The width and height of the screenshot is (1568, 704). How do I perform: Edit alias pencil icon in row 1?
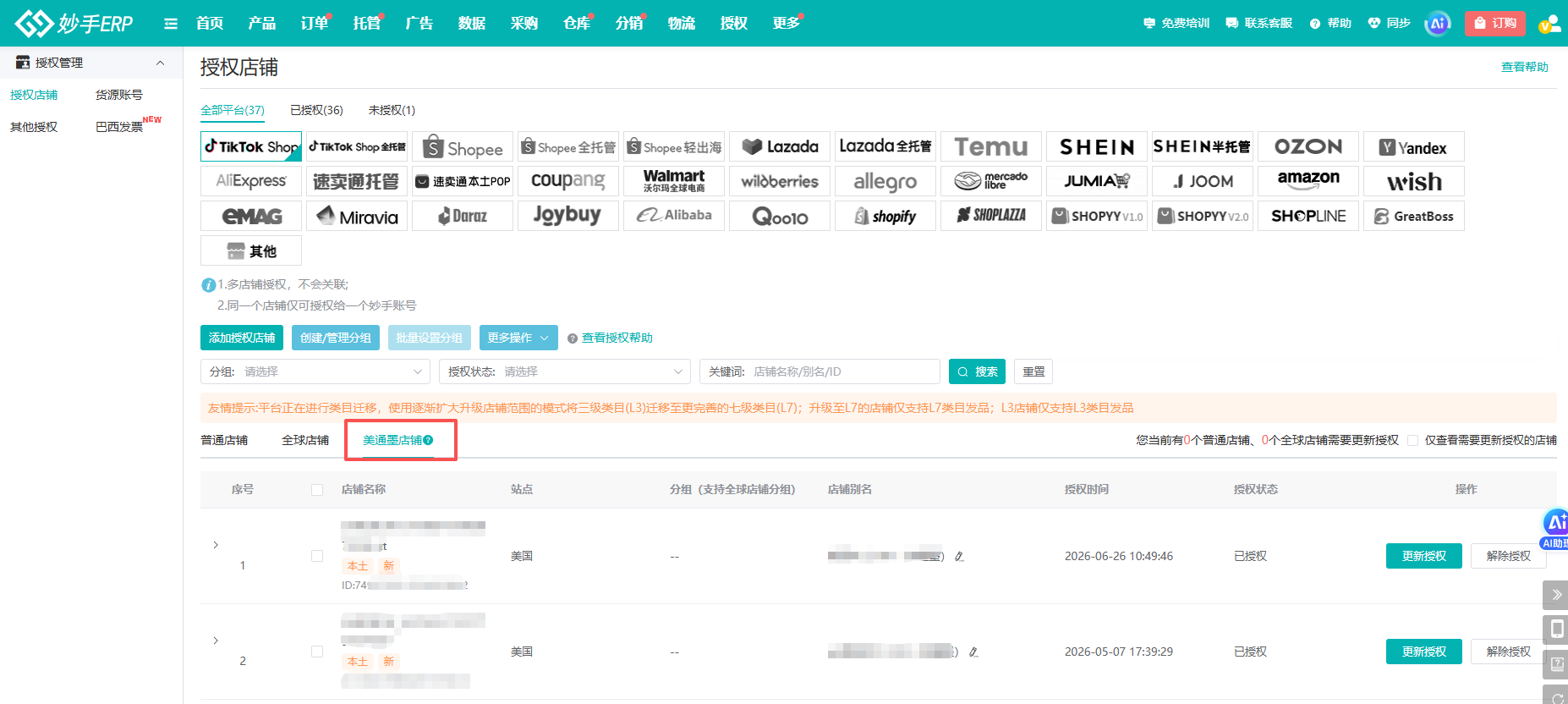[x=959, y=557]
